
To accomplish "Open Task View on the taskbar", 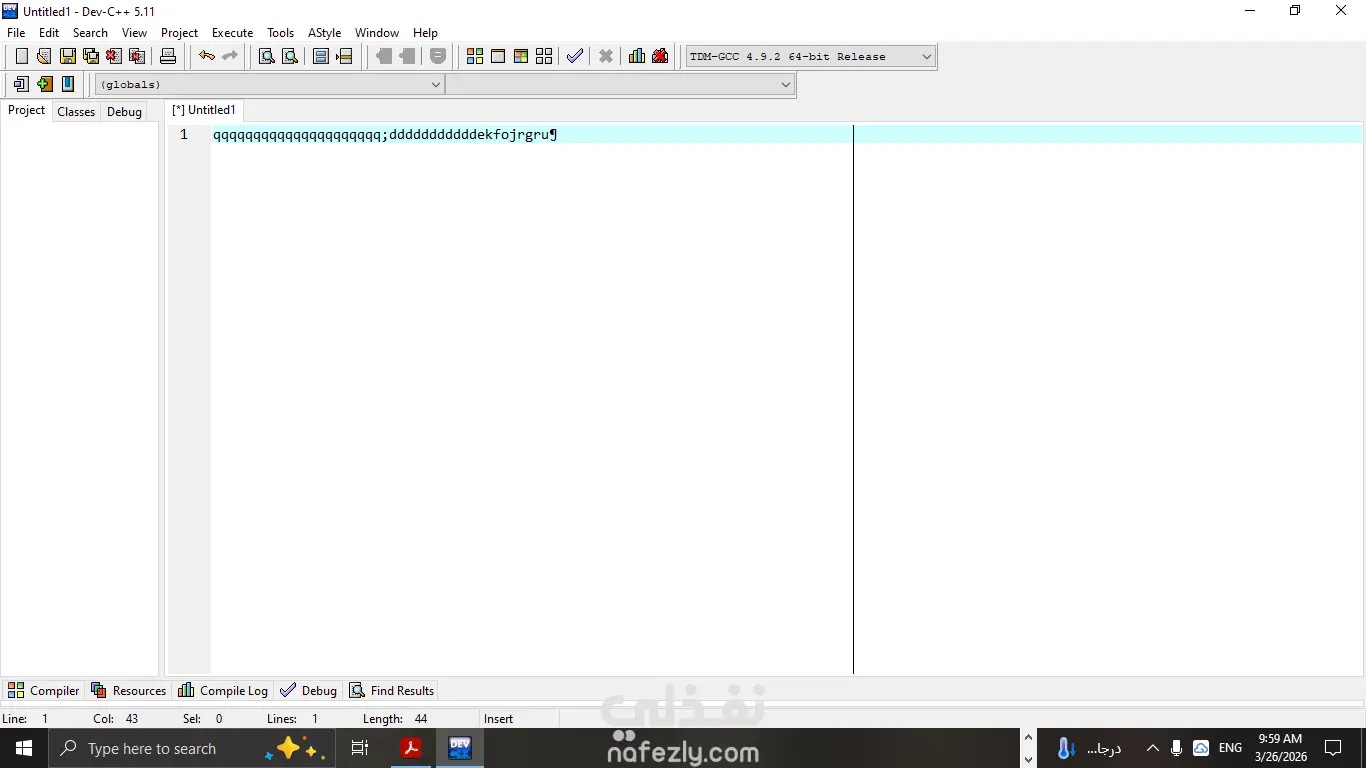I will pos(360,748).
